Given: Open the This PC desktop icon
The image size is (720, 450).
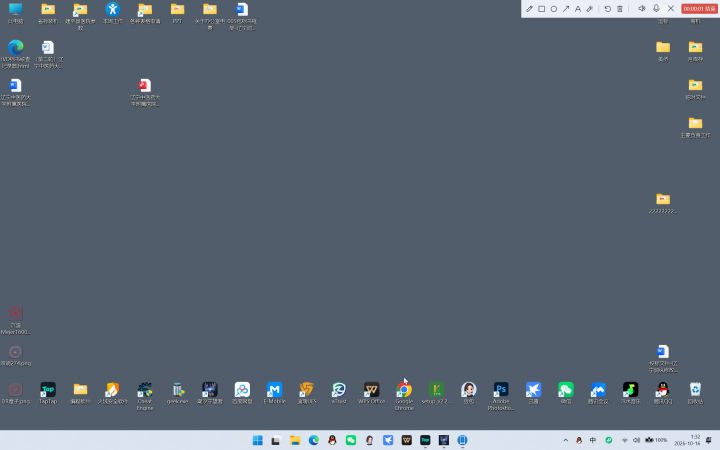Looking at the screenshot, I should click(16, 13).
